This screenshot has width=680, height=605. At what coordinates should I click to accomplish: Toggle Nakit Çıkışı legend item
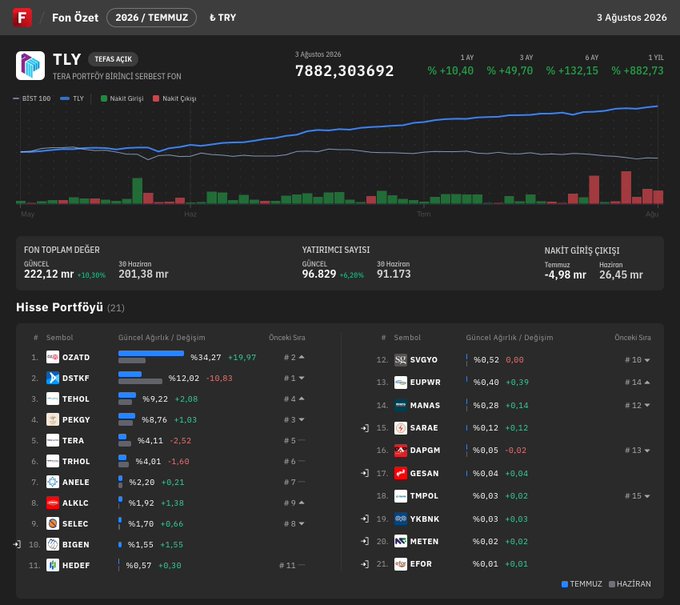point(174,98)
